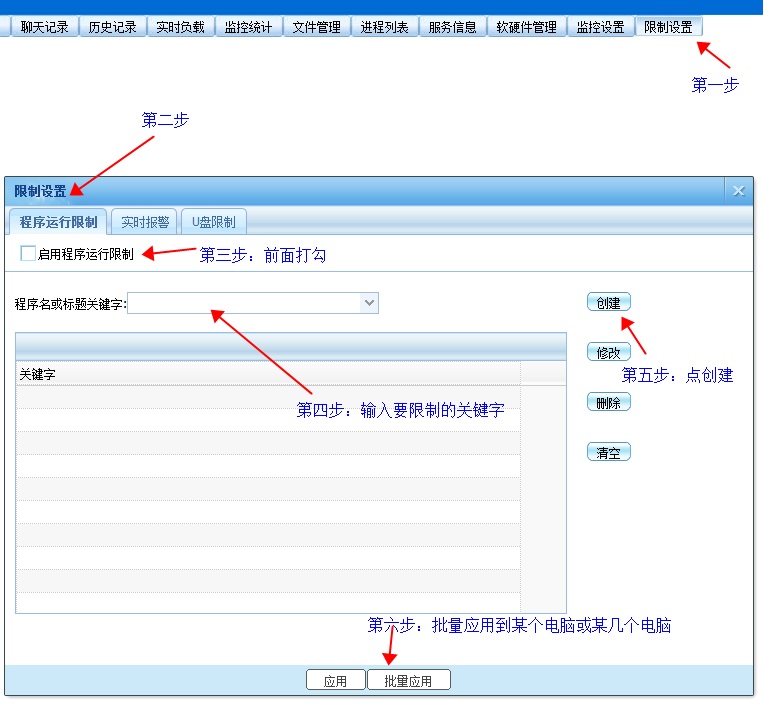Switch to the 实时报警 dialog tab
This screenshot has width=764, height=704.
pyautogui.click(x=145, y=222)
